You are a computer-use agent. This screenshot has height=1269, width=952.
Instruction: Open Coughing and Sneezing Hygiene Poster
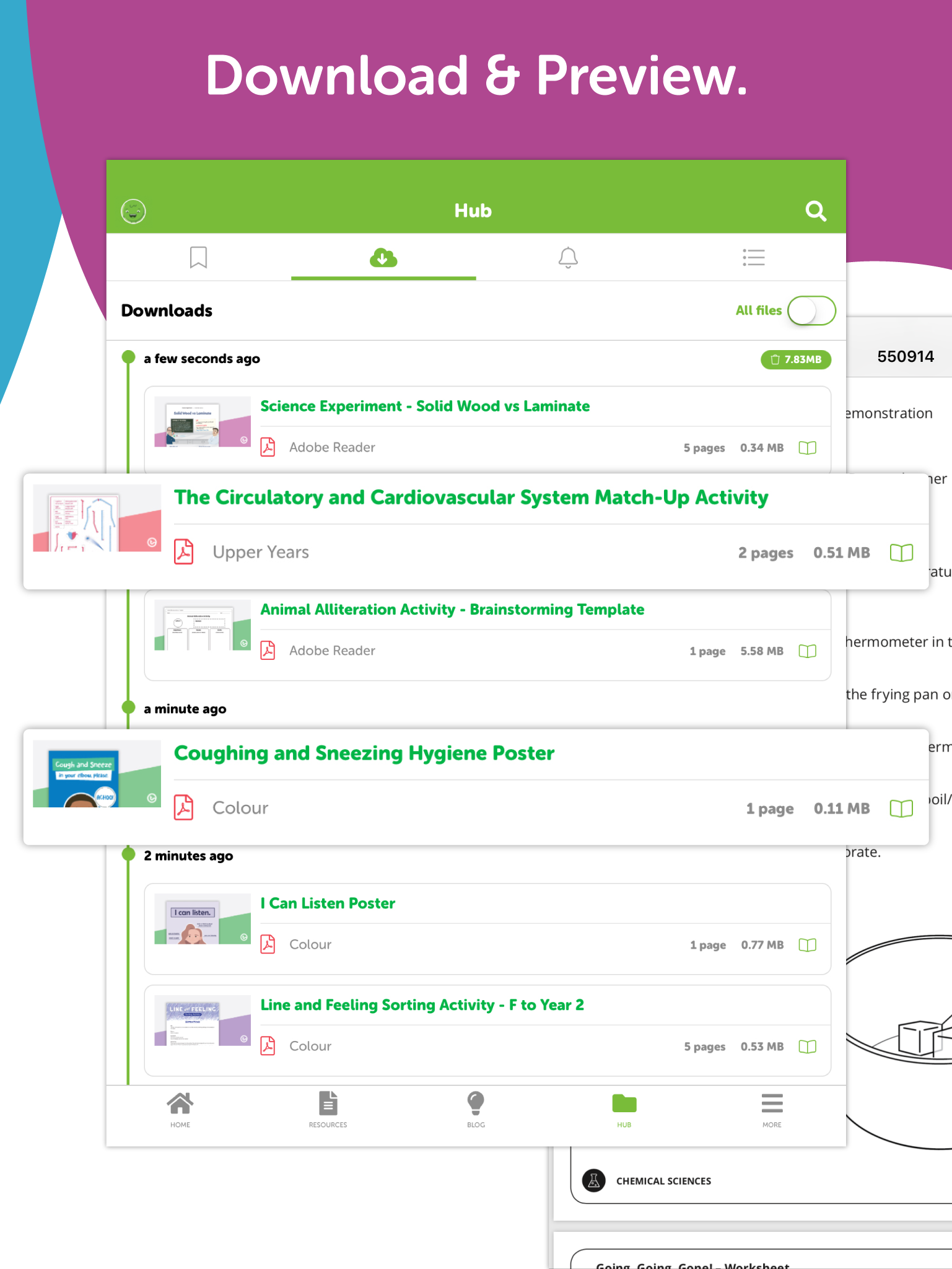click(x=364, y=753)
